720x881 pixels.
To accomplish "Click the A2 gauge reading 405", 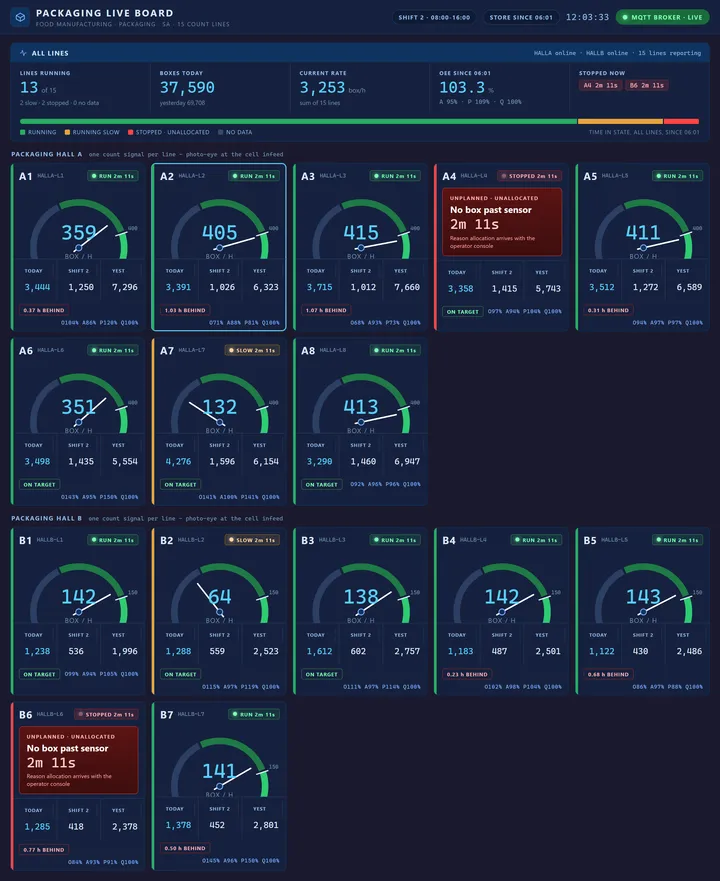I will [220, 233].
